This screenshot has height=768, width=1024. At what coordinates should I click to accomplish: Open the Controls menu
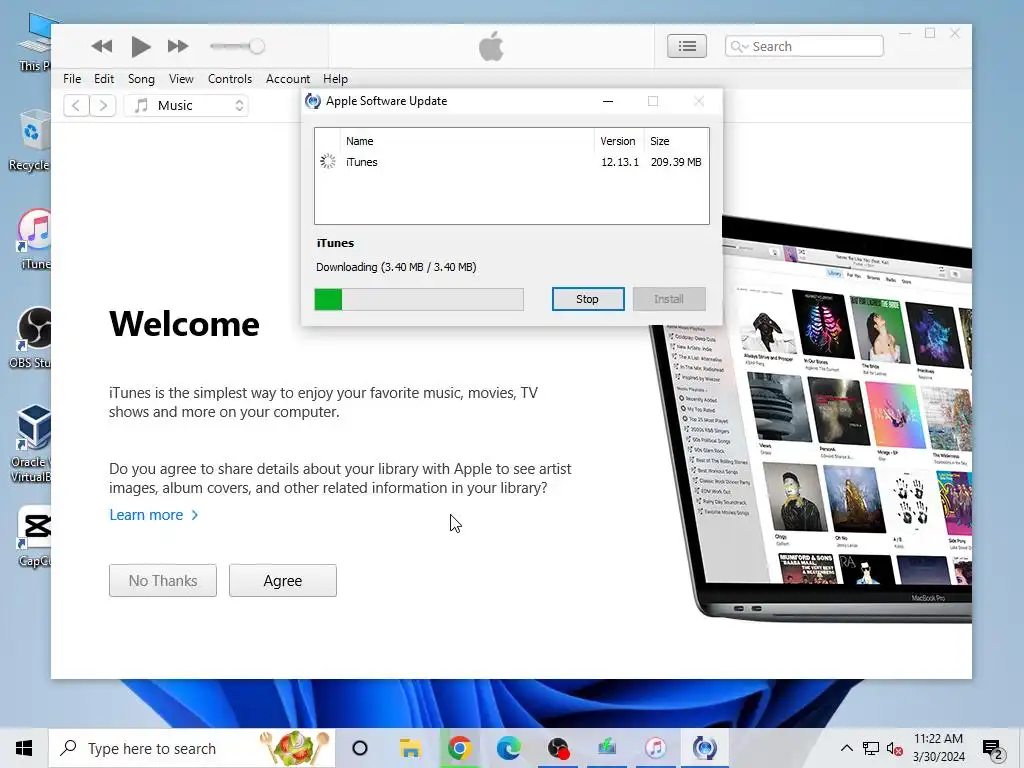(x=229, y=79)
